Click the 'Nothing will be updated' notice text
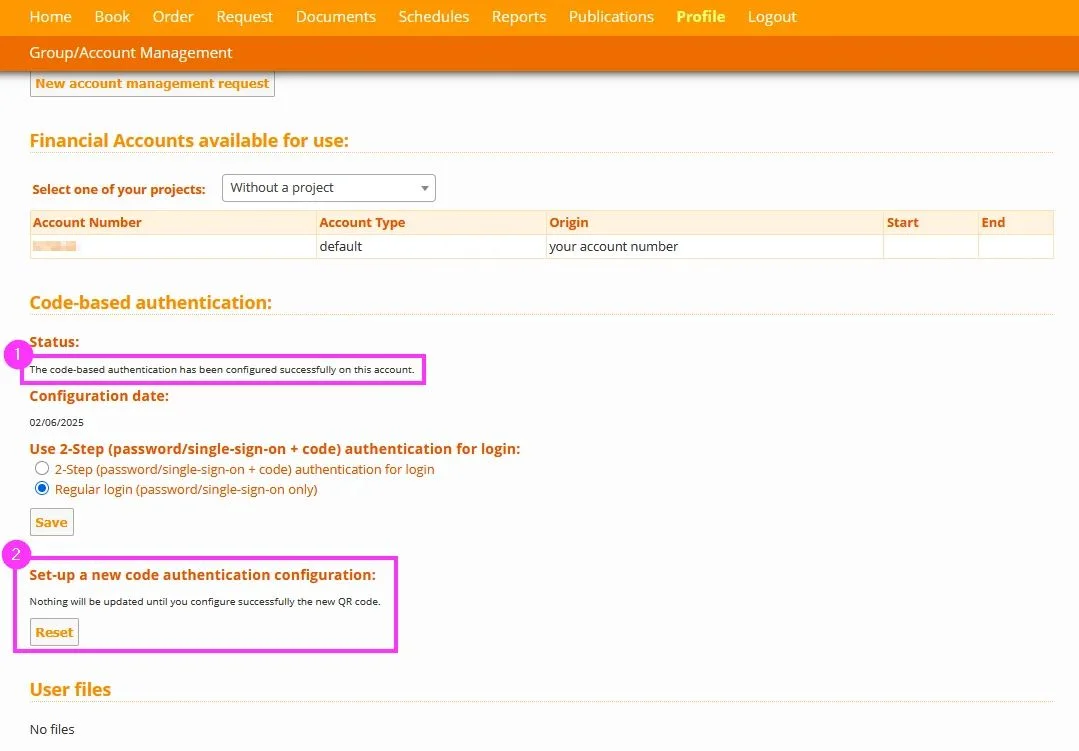Screen dimensions: 1079x751 coord(204,602)
